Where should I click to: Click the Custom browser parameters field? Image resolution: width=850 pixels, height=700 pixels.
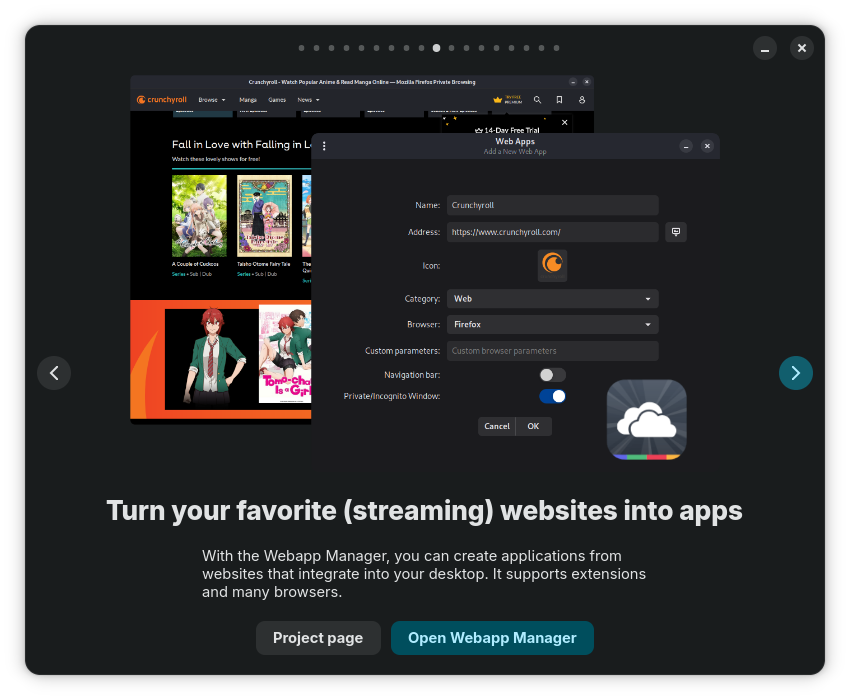[552, 351]
